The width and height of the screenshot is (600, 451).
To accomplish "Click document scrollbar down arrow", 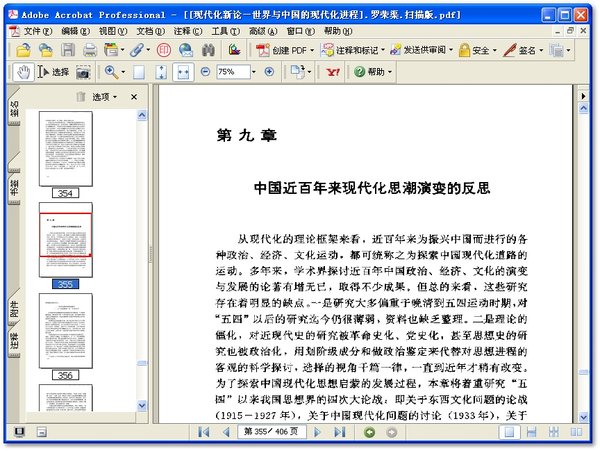I will point(584,417).
